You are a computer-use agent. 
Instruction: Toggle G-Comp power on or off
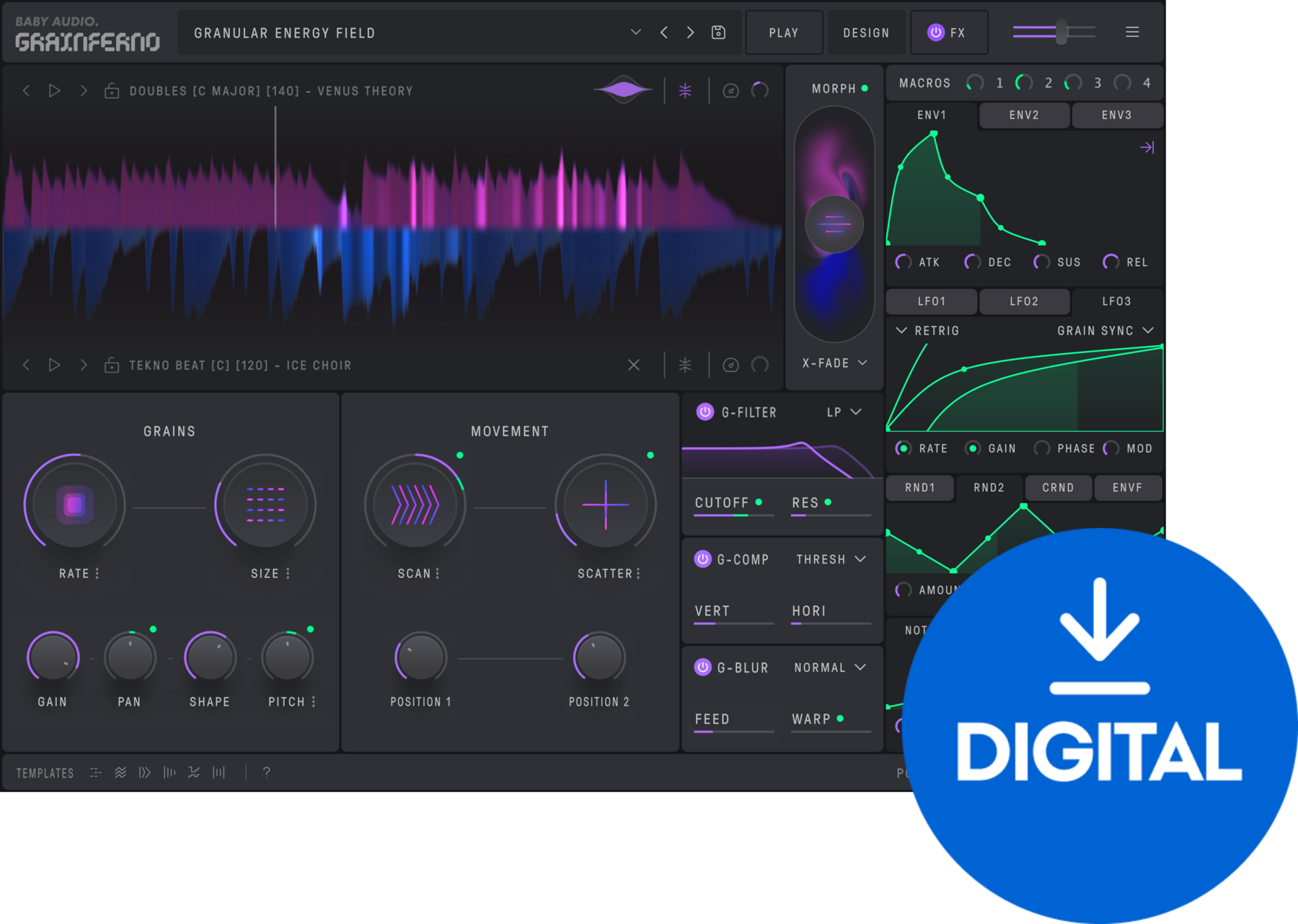pyautogui.click(x=703, y=559)
